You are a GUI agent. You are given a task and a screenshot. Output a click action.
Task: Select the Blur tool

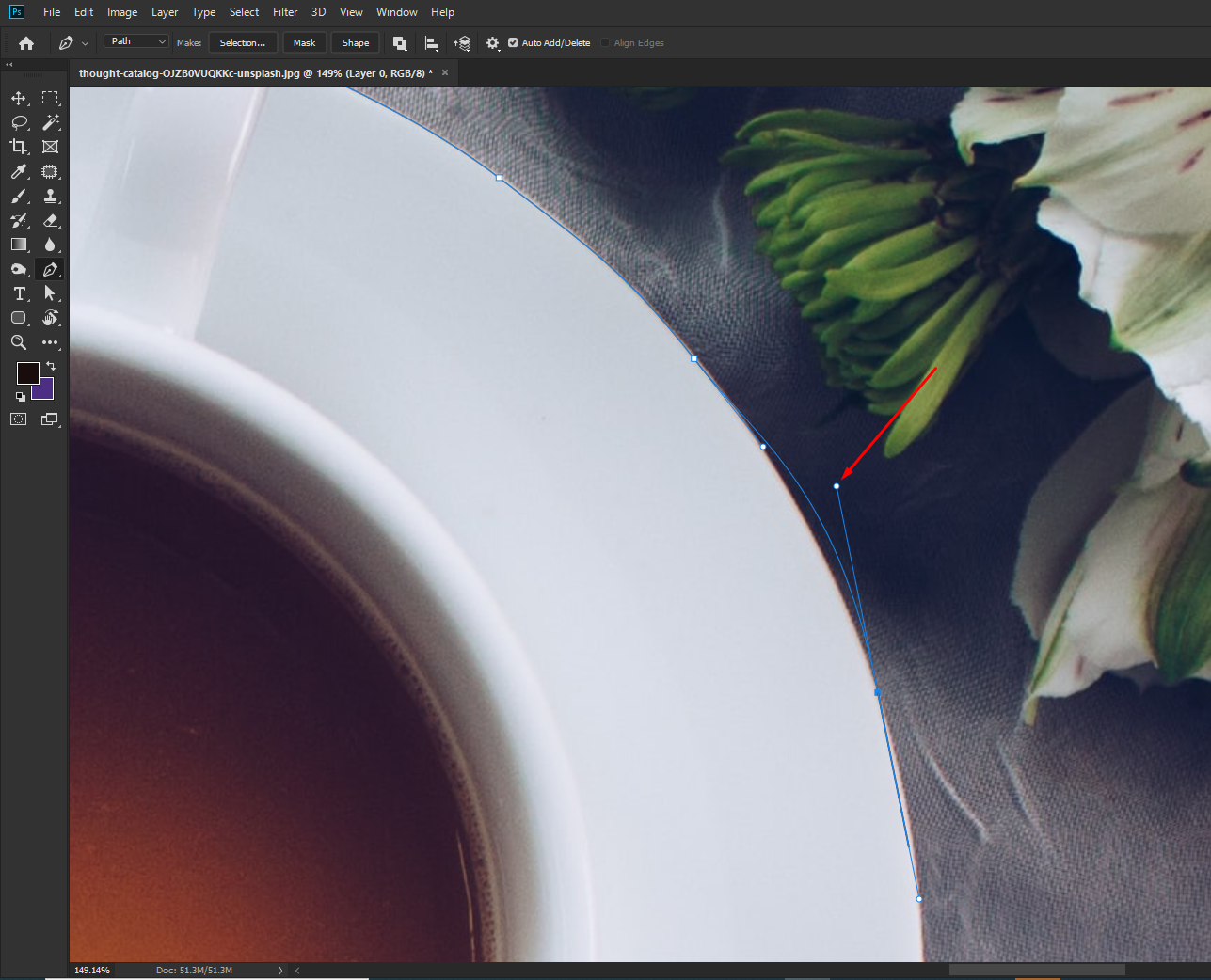(x=50, y=245)
